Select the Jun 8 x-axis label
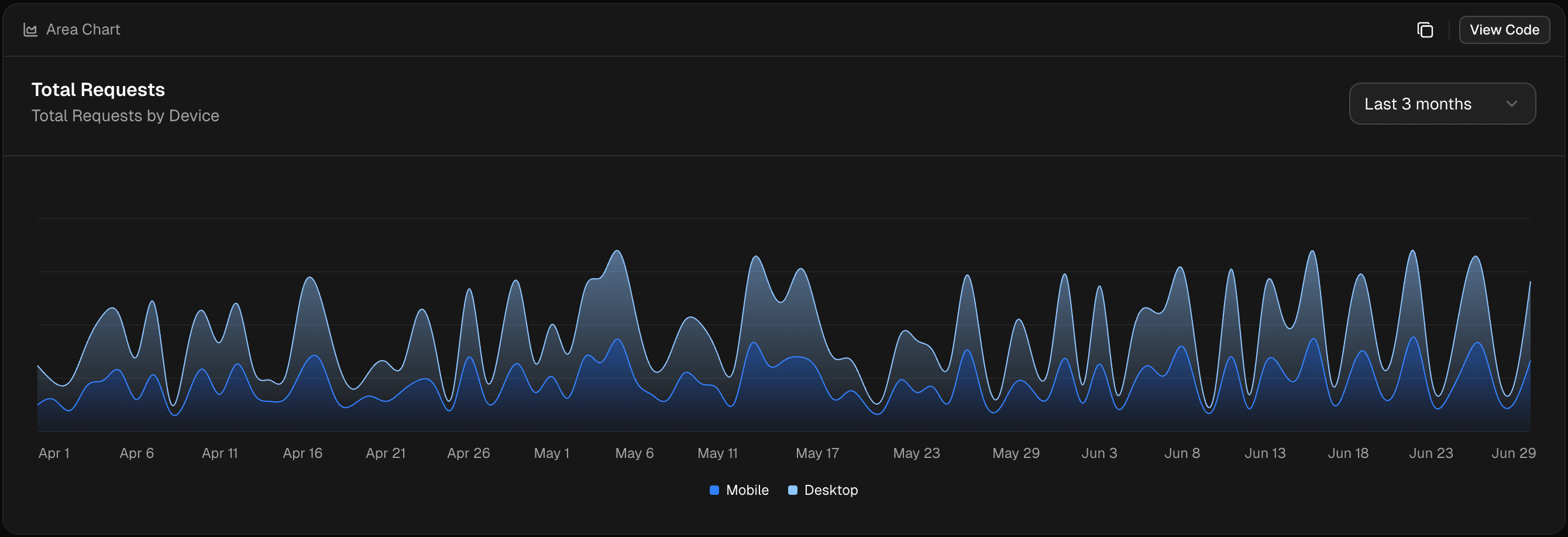 click(x=1182, y=453)
